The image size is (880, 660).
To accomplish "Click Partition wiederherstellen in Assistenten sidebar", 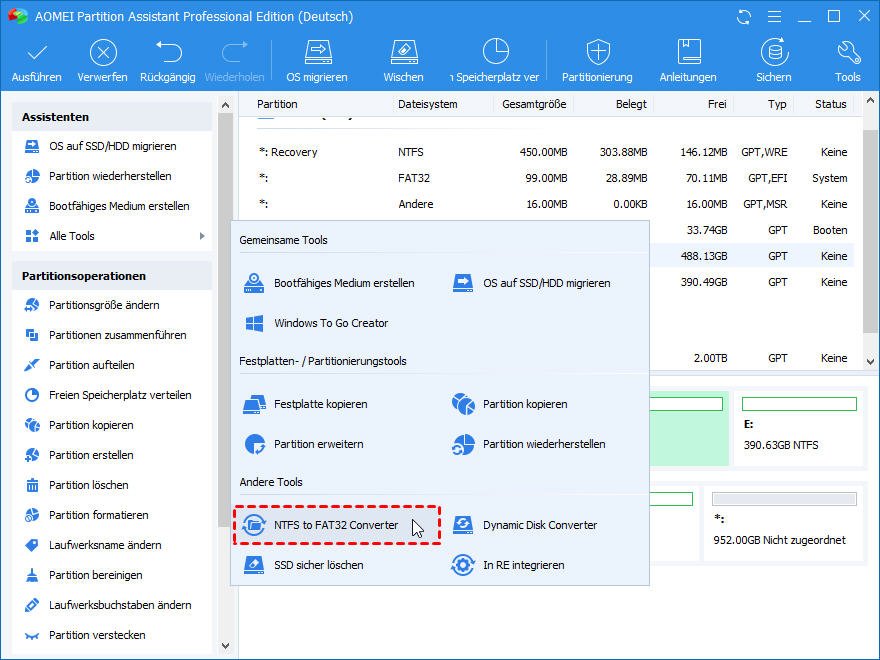I will (112, 176).
